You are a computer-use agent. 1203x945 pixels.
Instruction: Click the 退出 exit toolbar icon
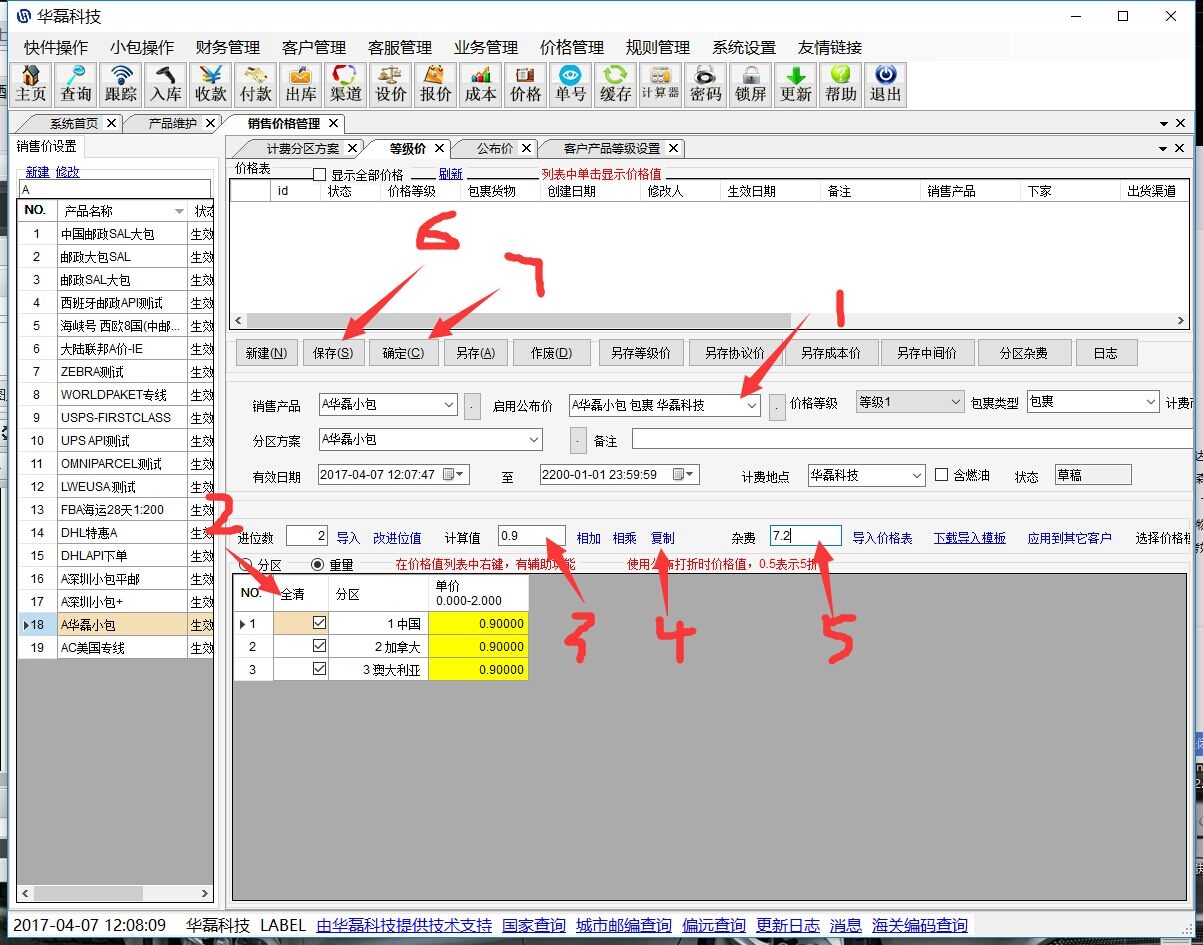coord(886,83)
